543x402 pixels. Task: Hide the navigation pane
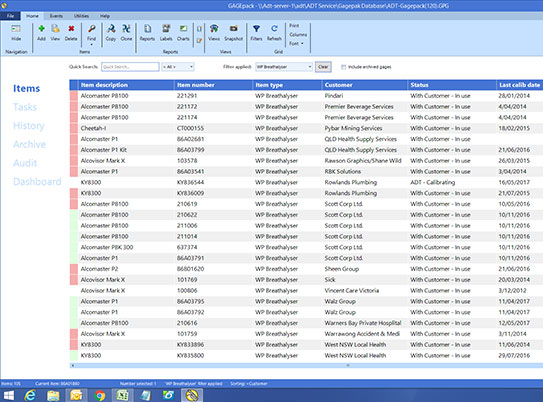(x=16, y=33)
